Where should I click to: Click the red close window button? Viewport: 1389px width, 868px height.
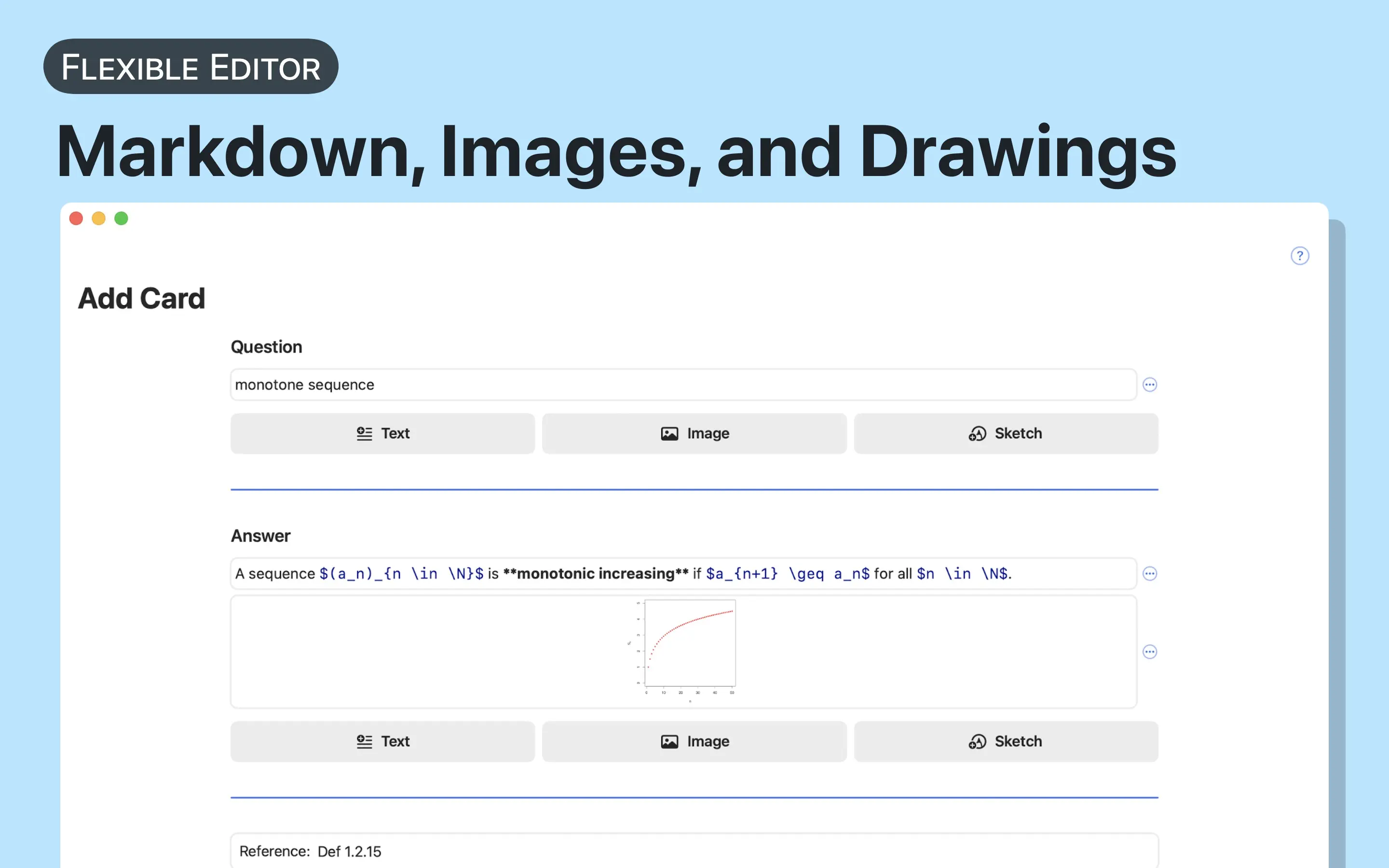pos(76,218)
